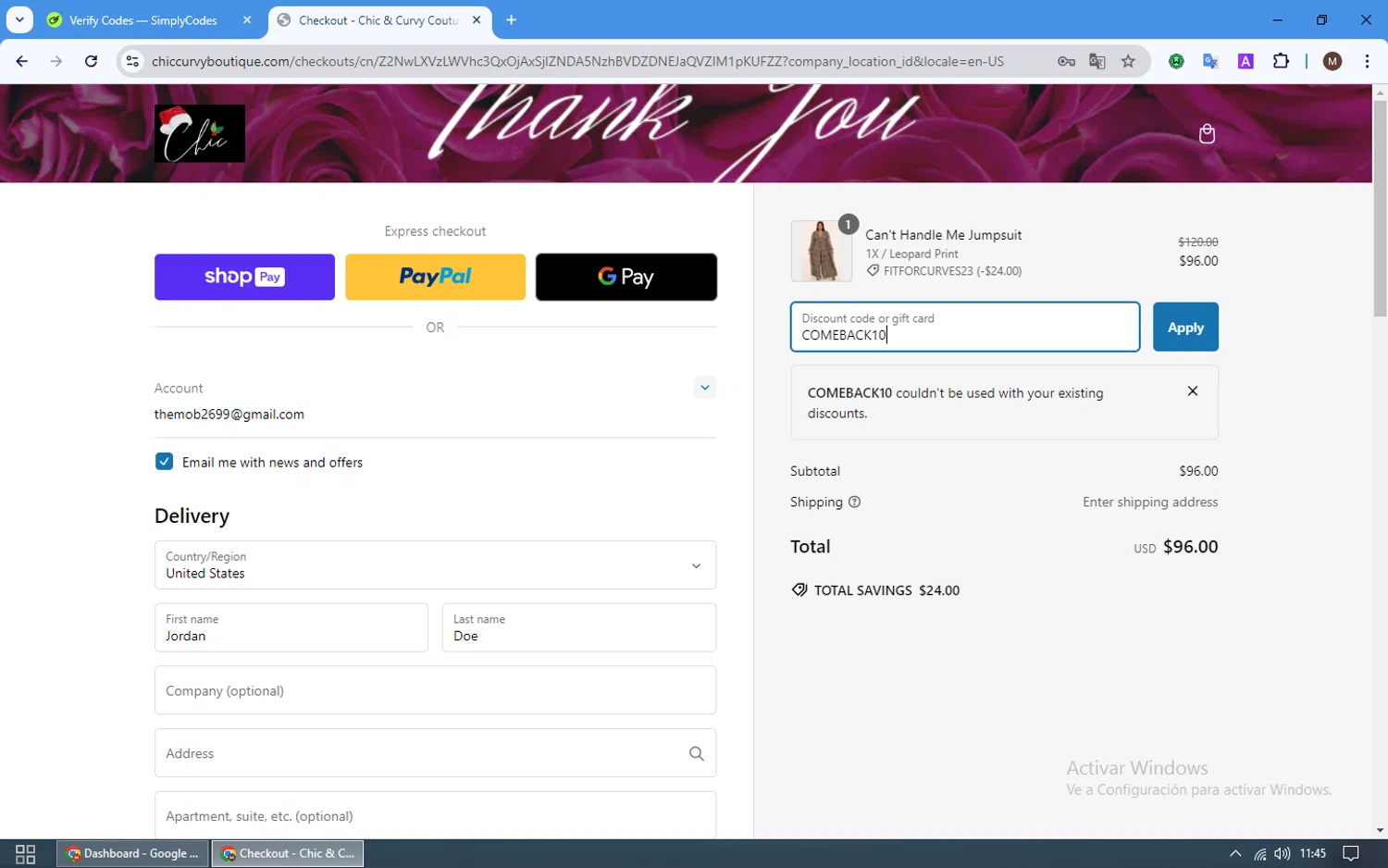The width and height of the screenshot is (1388, 868).
Task: Apply the COMEBACK10 discount code
Action: point(1185,327)
